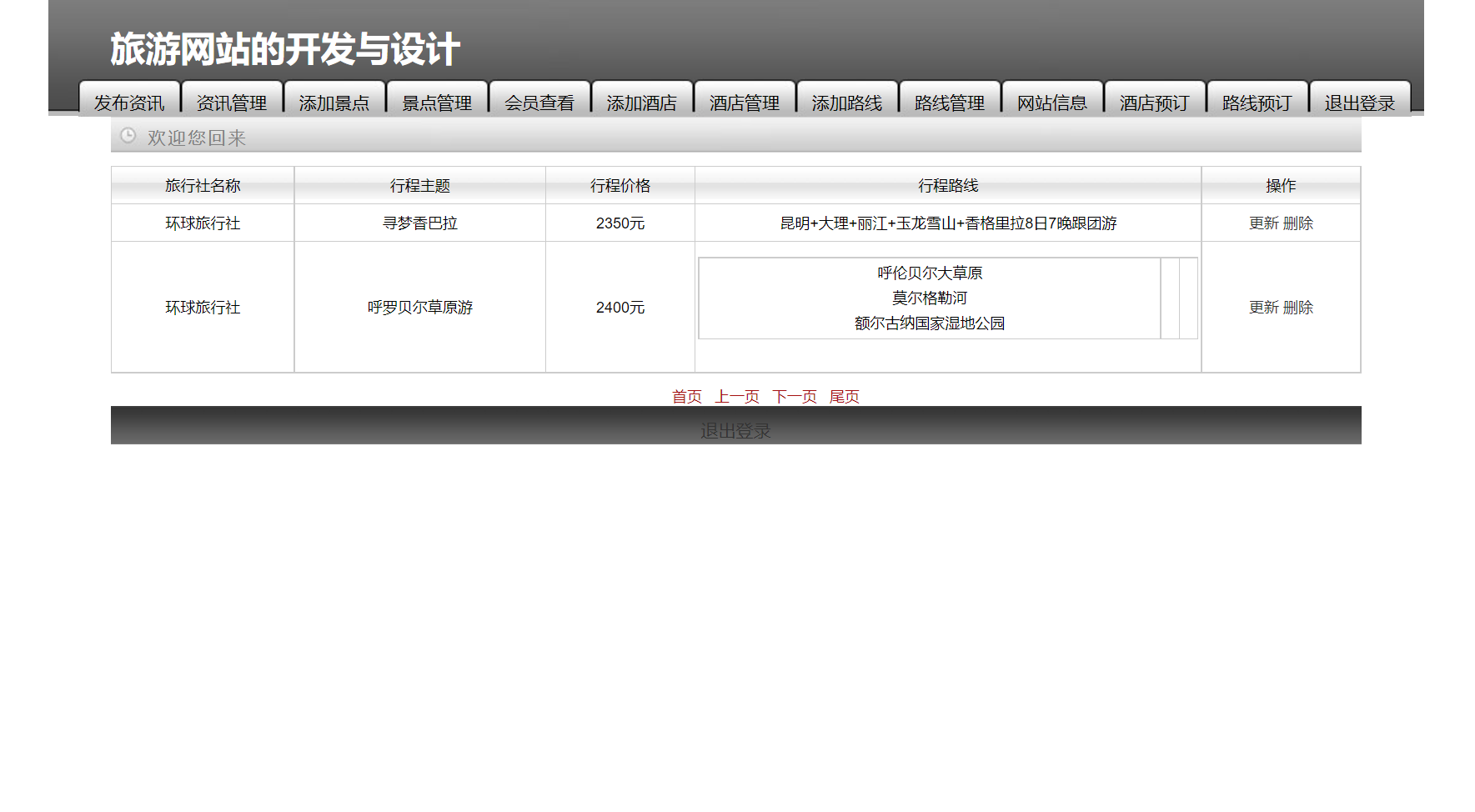Click the clock icon beside 欢迎您回来
1475x812 pixels.
point(128,136)
